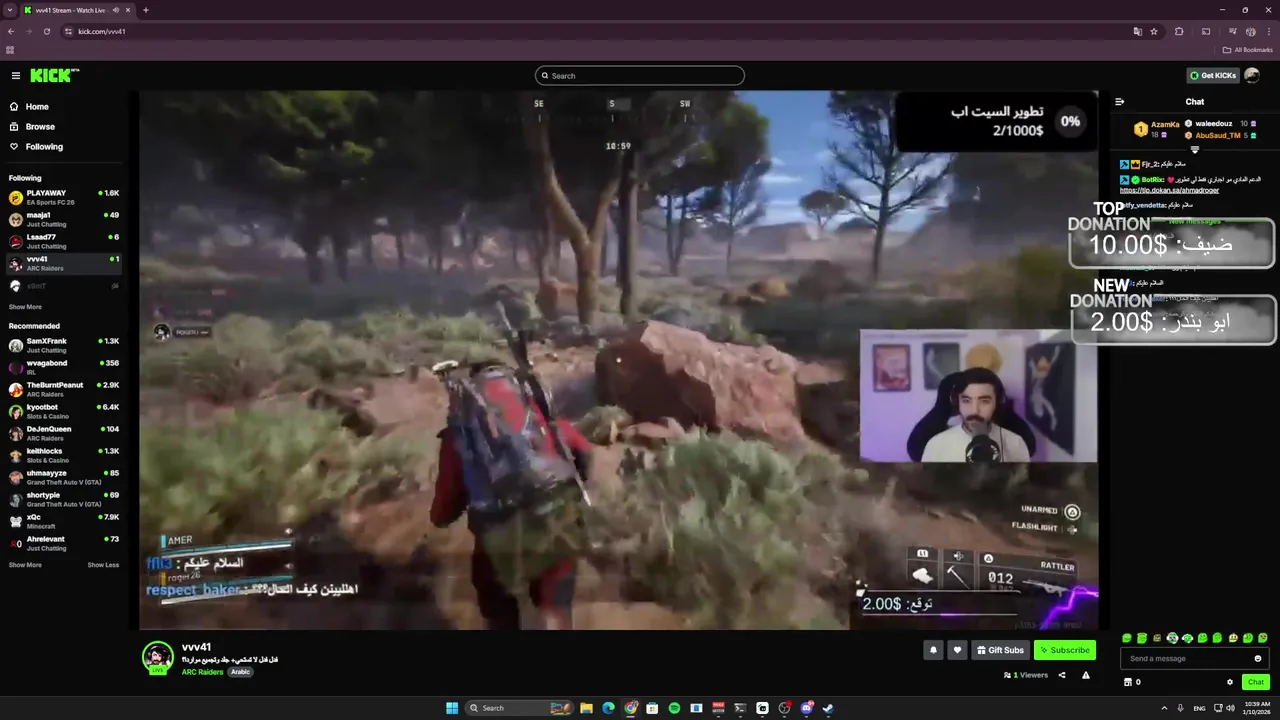Click the Viewers count

point(1026,675)
